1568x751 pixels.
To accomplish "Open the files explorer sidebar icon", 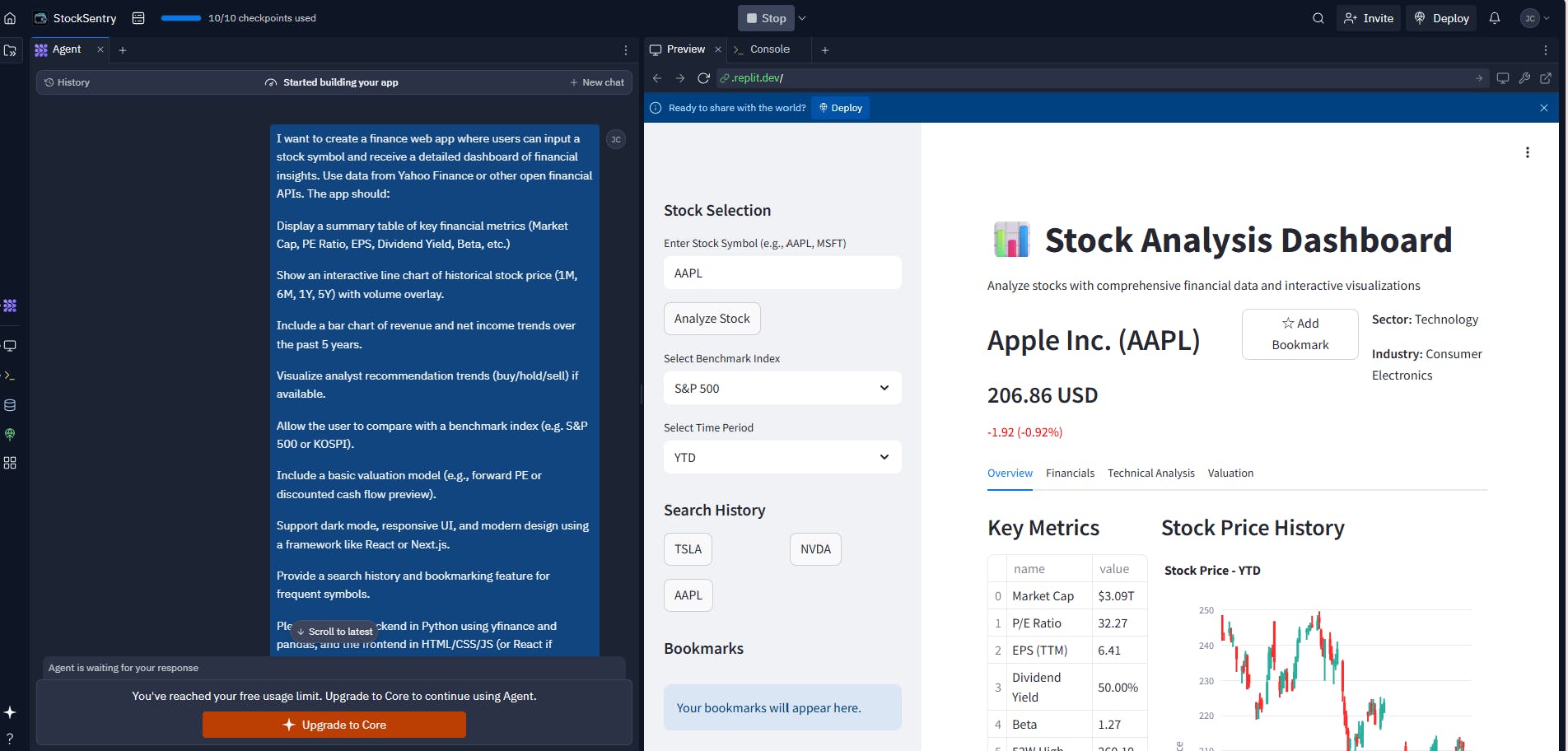I will [10, 50].
